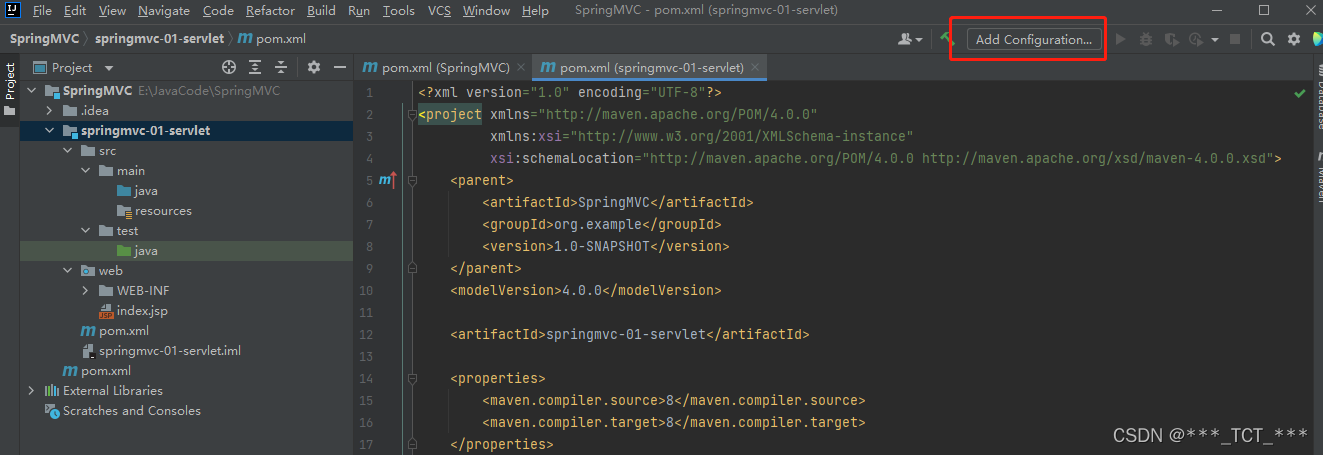Expand the External Libraries node

tap(32, 391)
